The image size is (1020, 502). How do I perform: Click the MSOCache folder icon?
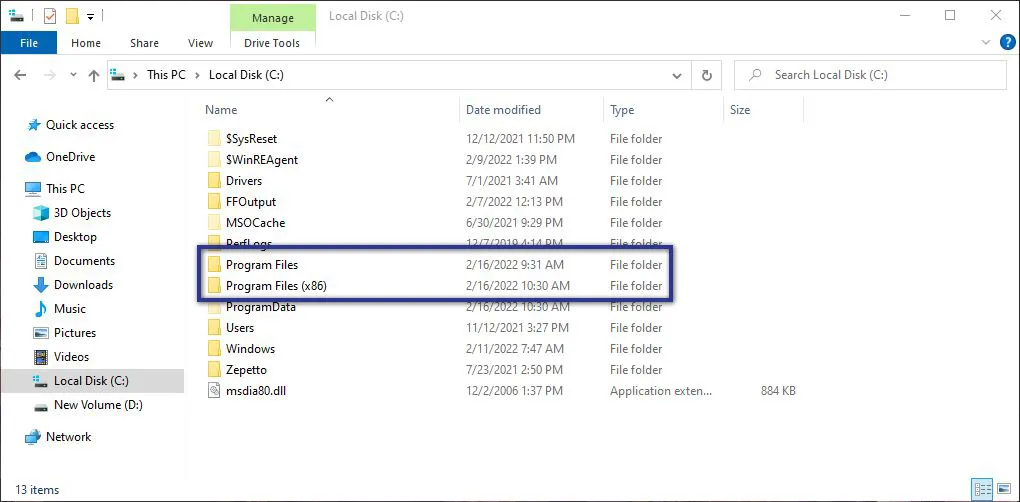pos(215,222)
